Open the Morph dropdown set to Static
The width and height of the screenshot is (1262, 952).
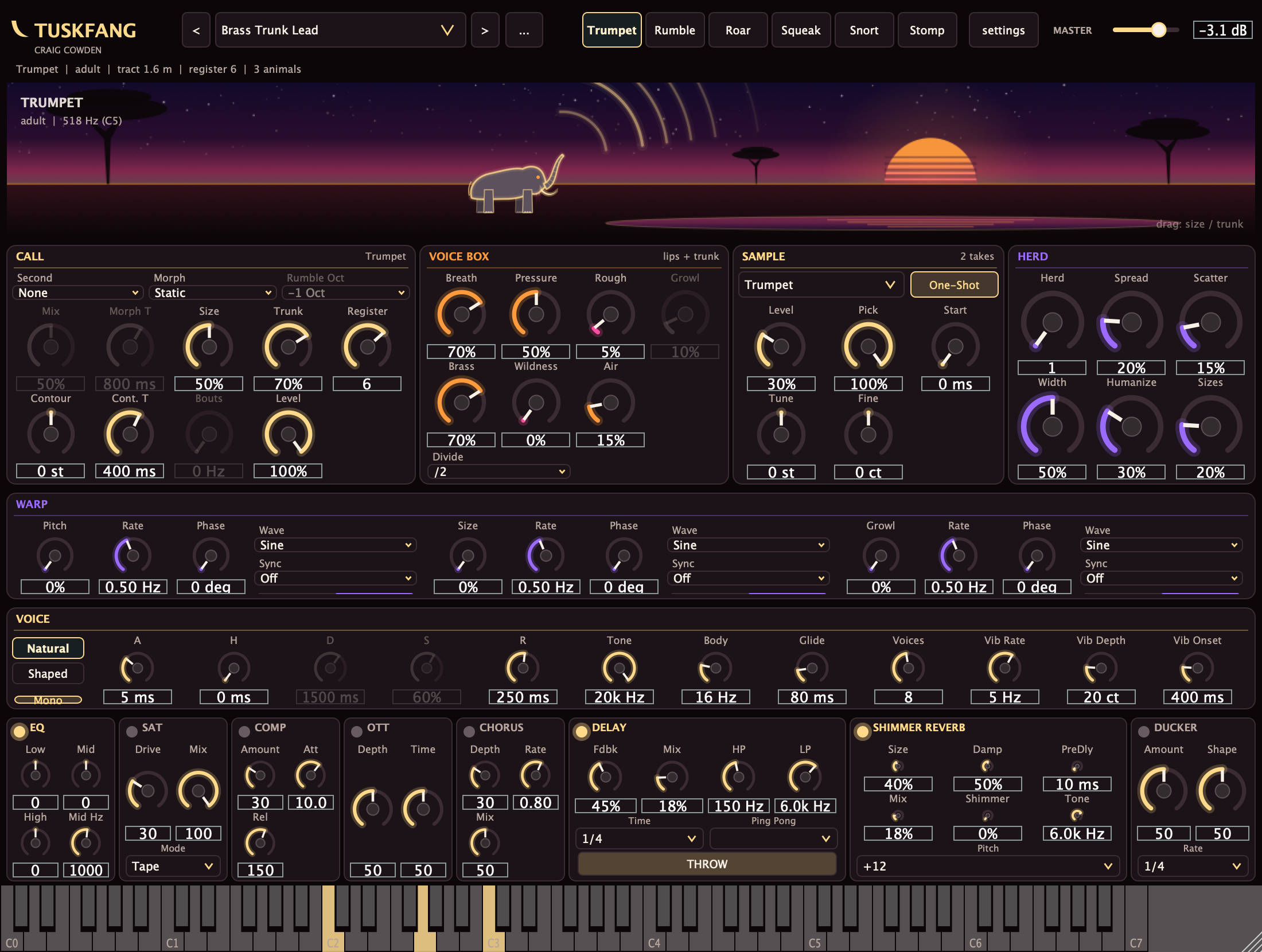(213, 293)
